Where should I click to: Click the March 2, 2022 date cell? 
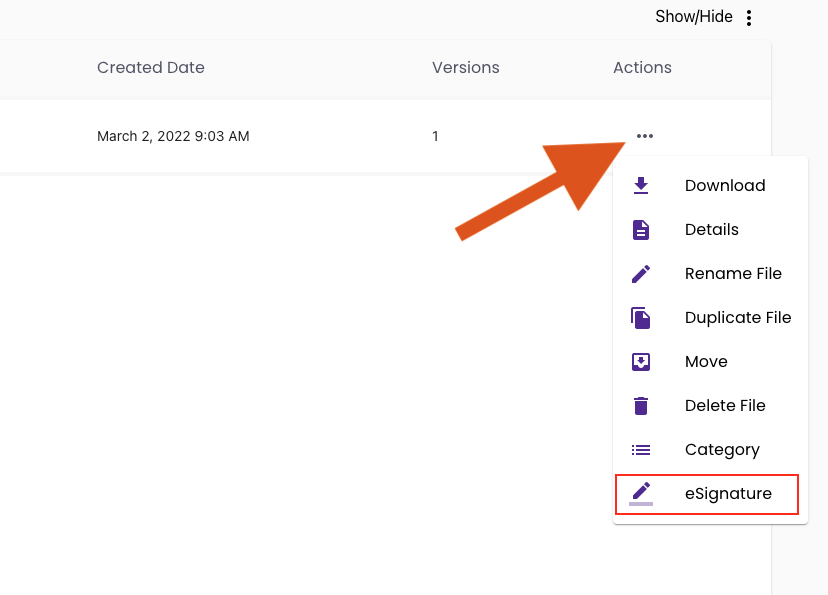tap(173, 136)
